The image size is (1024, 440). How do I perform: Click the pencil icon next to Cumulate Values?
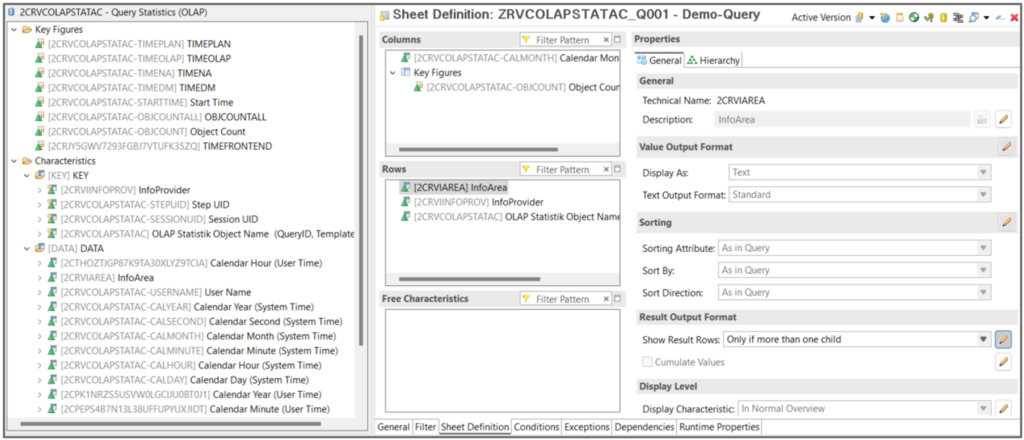coord(1003,362)
